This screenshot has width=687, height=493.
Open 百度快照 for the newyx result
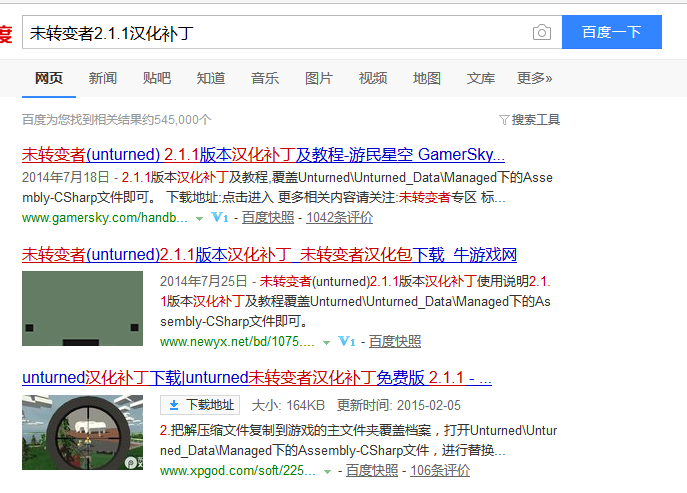[395, 341]
